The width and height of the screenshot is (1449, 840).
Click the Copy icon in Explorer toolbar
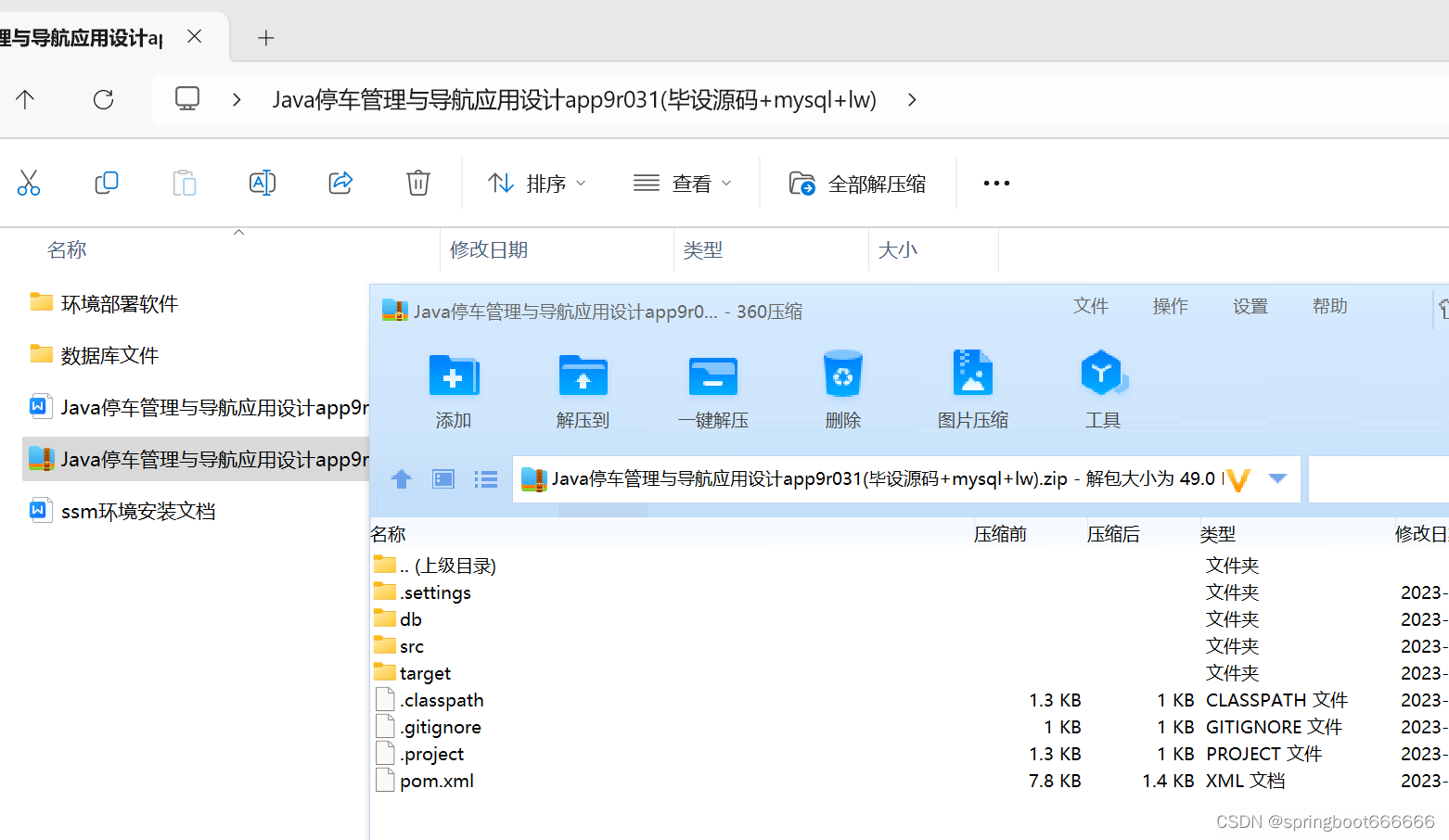pyautogui.click(x=107, y=183)
